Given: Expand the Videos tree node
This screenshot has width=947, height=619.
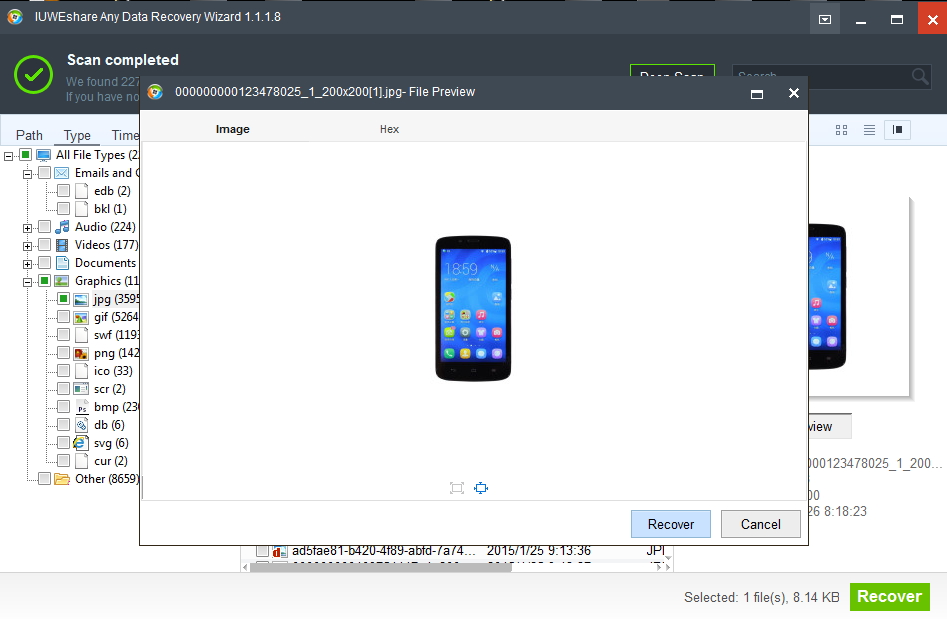Looking at the screenshot, I should point(27,246).
